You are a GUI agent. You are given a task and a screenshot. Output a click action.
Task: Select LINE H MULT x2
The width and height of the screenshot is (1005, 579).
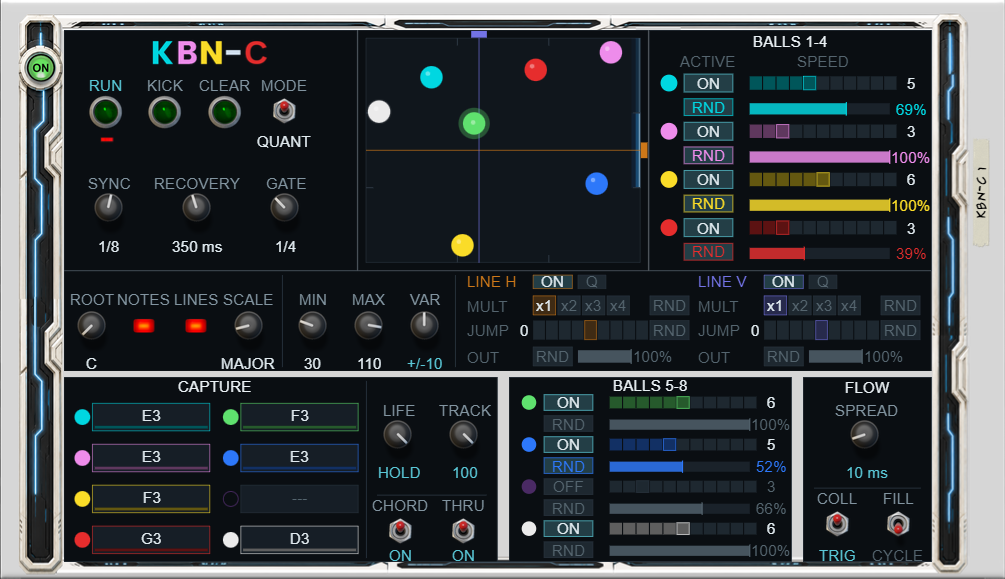click(x=569, y=306)
